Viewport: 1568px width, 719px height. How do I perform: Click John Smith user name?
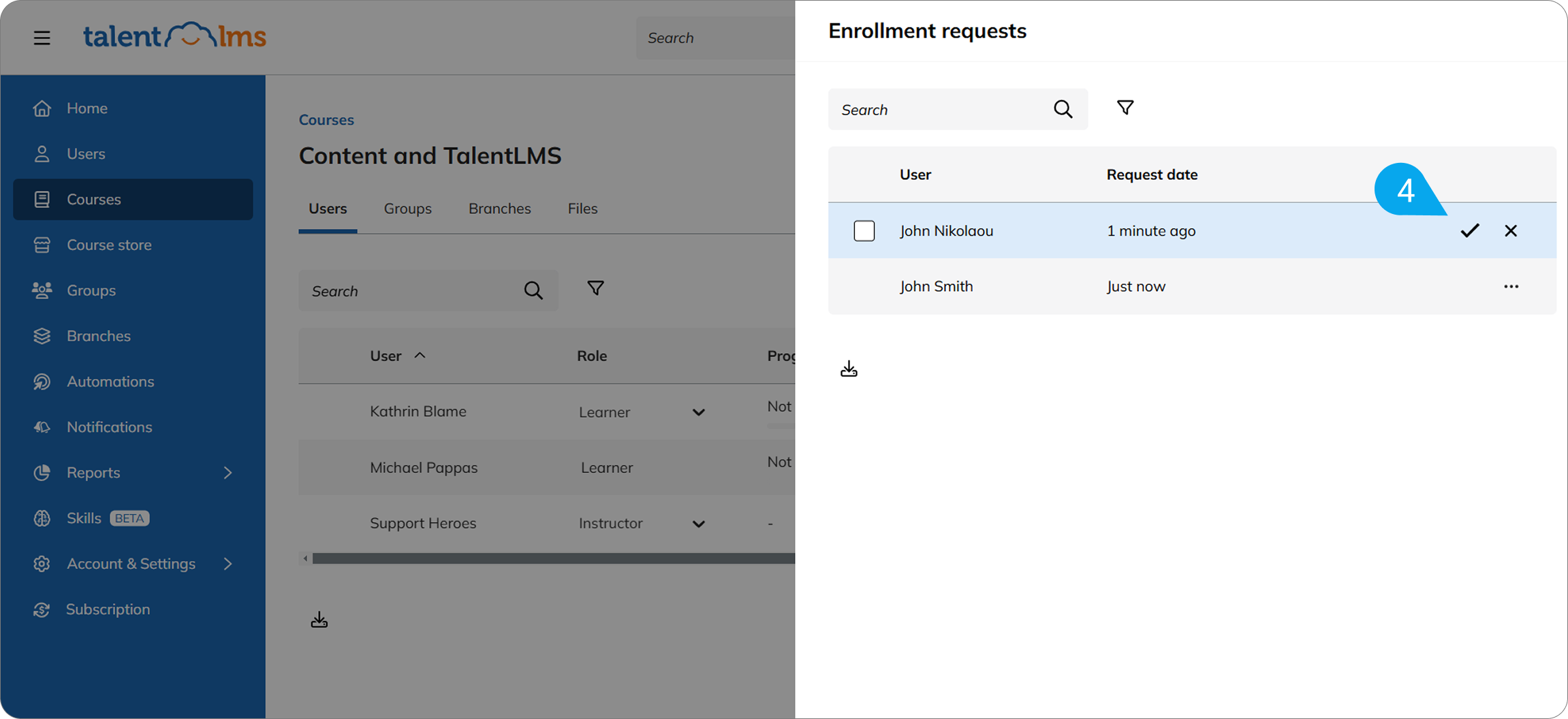(x=936, y=286)
